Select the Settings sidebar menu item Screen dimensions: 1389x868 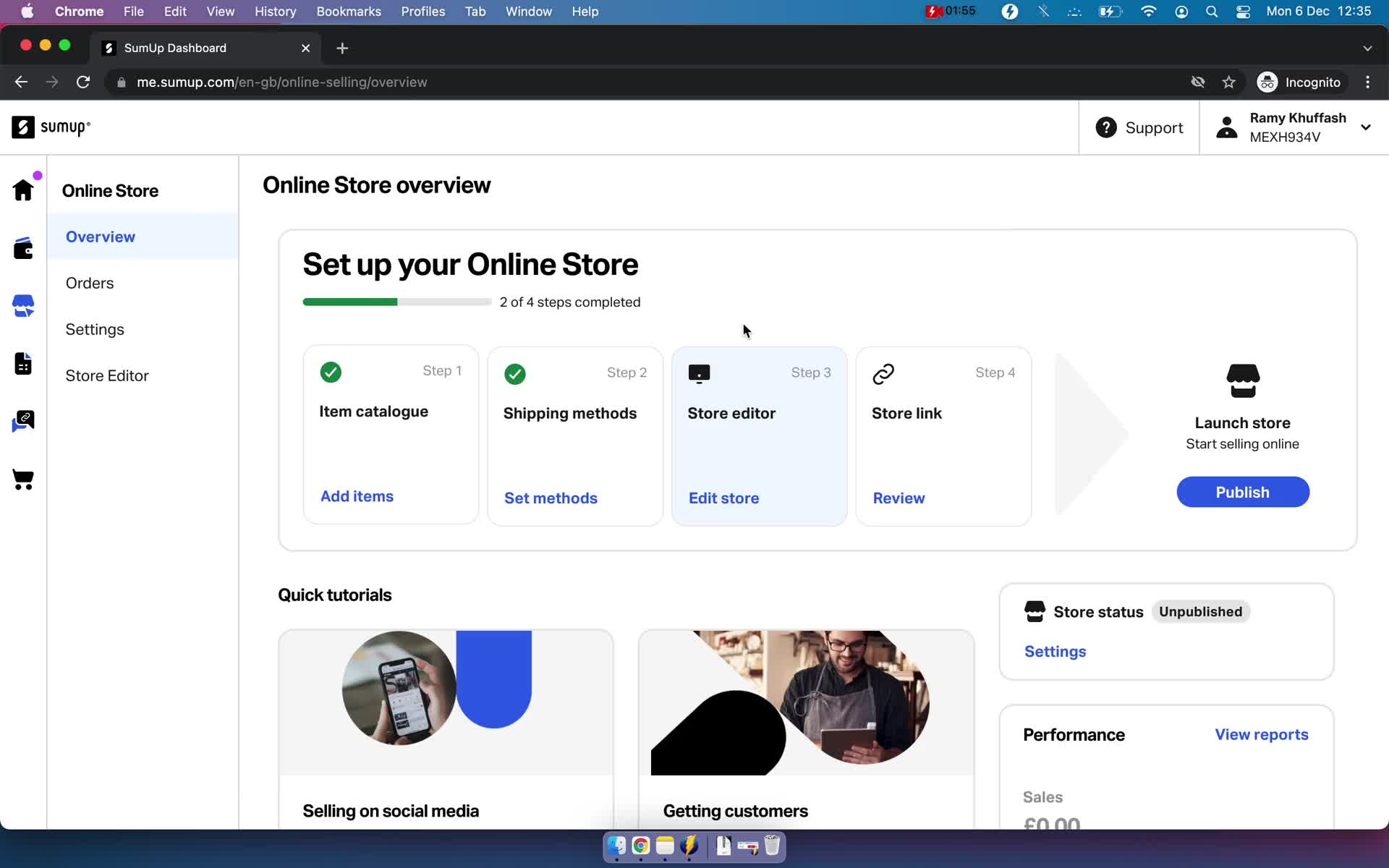(x=94, y=329)
